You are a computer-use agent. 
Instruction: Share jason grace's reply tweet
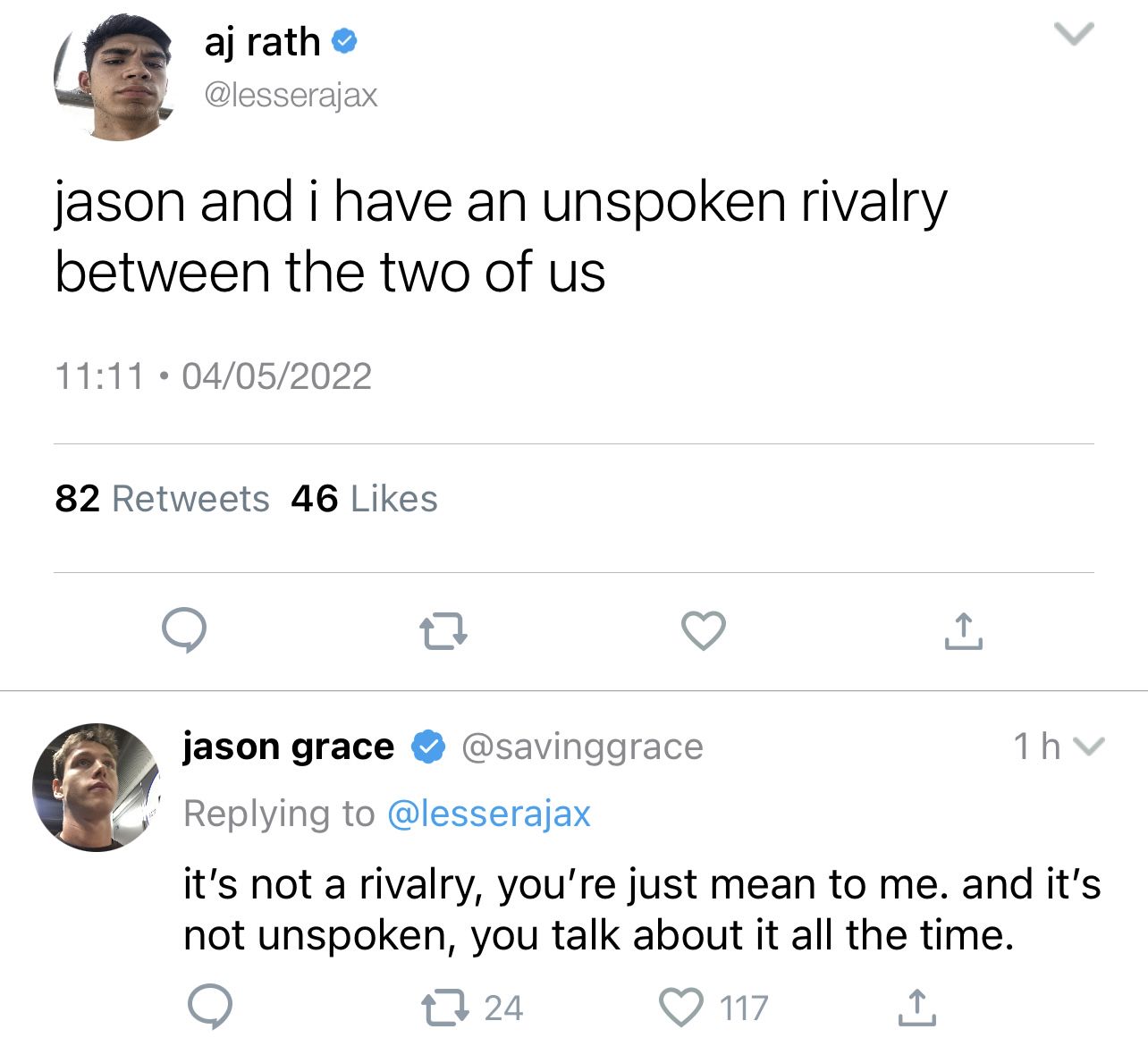click(916, 1008)
